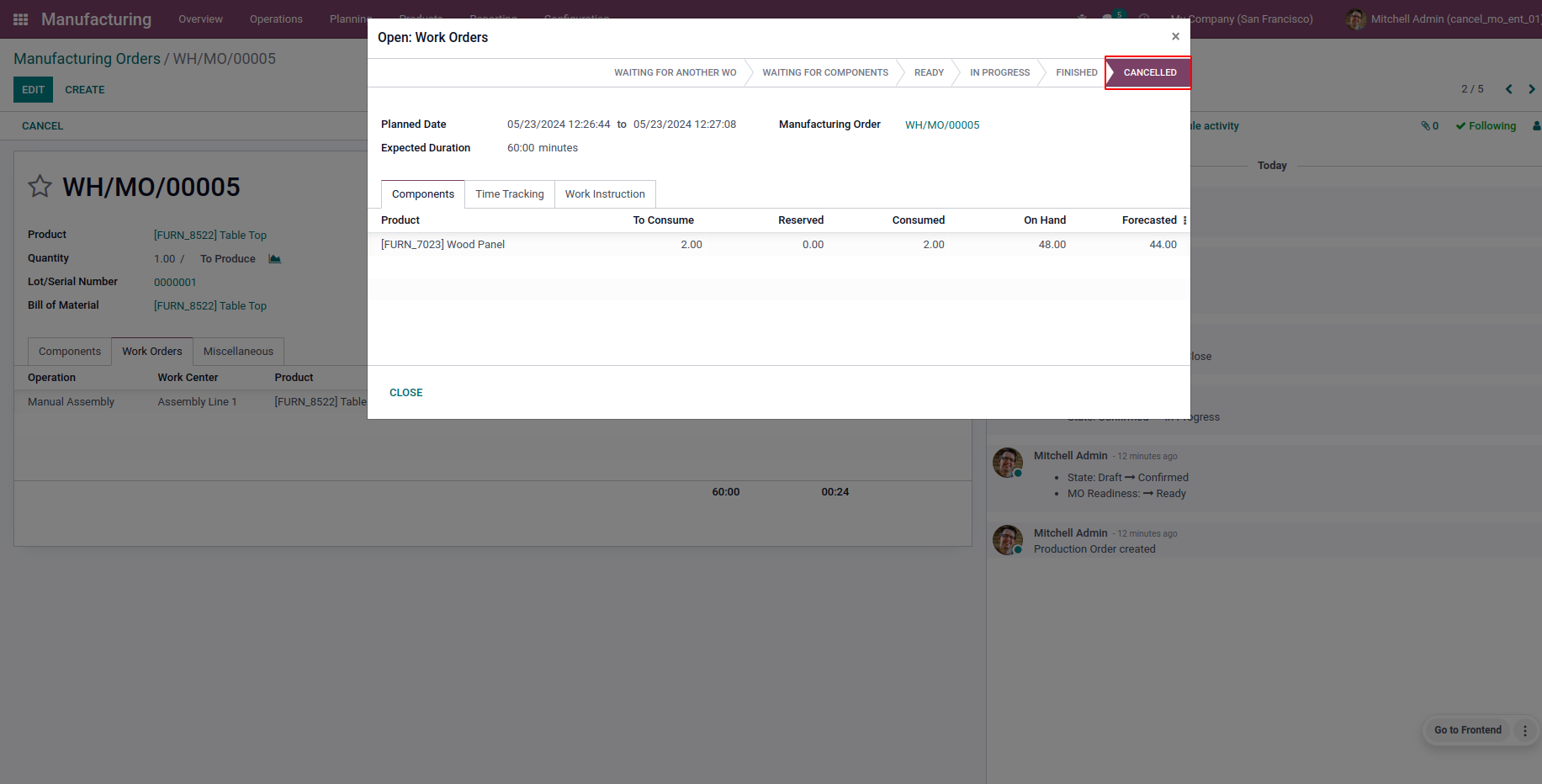
Task: Star WH/MO/00005 as favorite
Action: coord(40,186)
